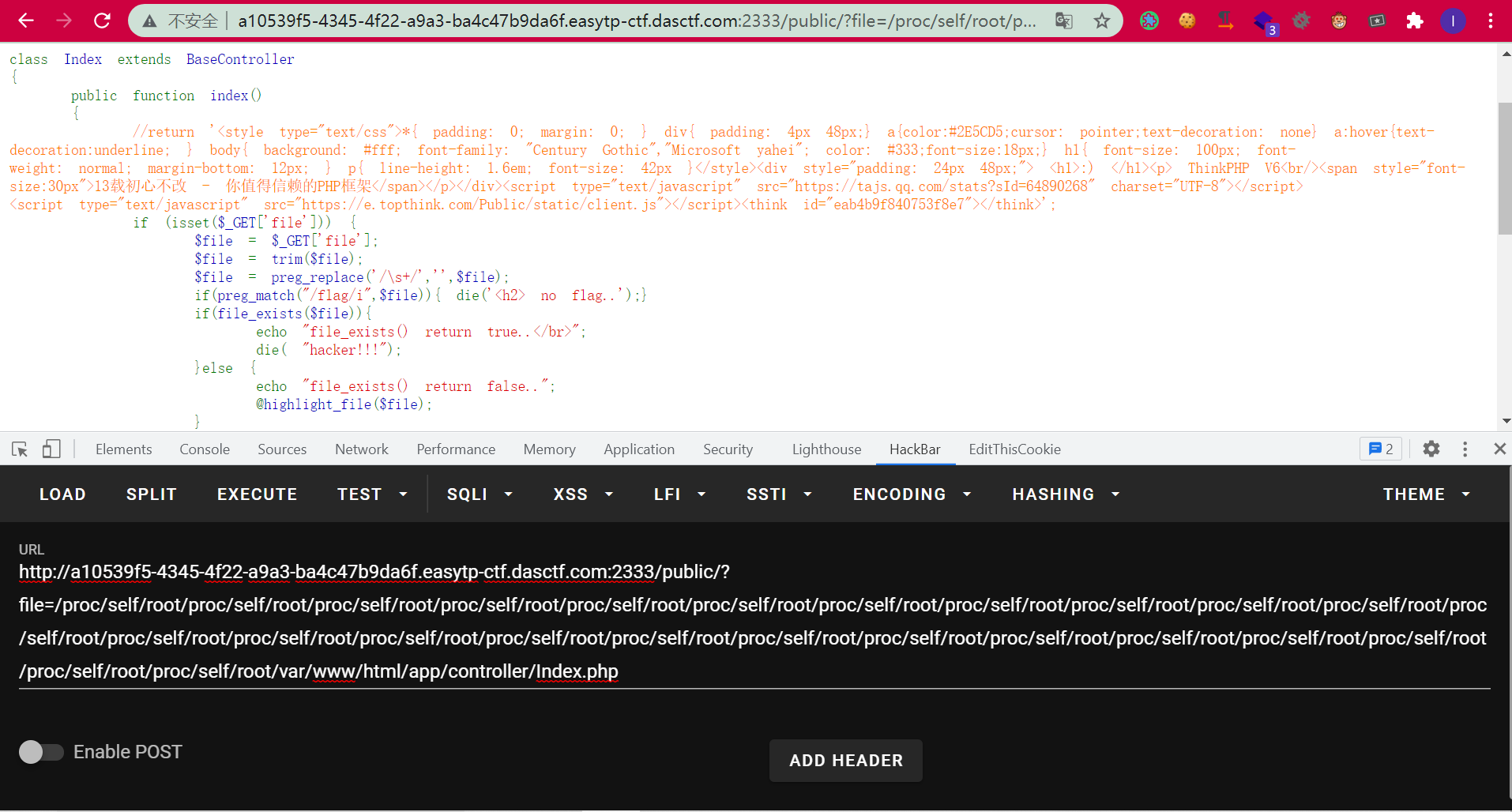Toggle the Enable POST switch
Viewport: 1512px width, 812px height.
(41, 752)
